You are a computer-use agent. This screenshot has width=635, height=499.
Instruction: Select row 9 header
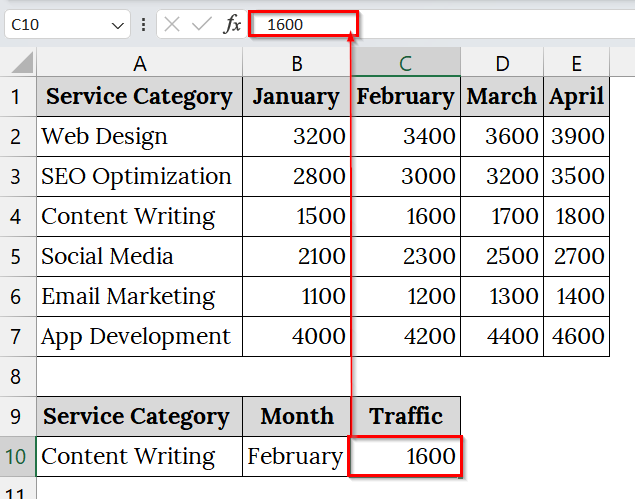[18, 416]
